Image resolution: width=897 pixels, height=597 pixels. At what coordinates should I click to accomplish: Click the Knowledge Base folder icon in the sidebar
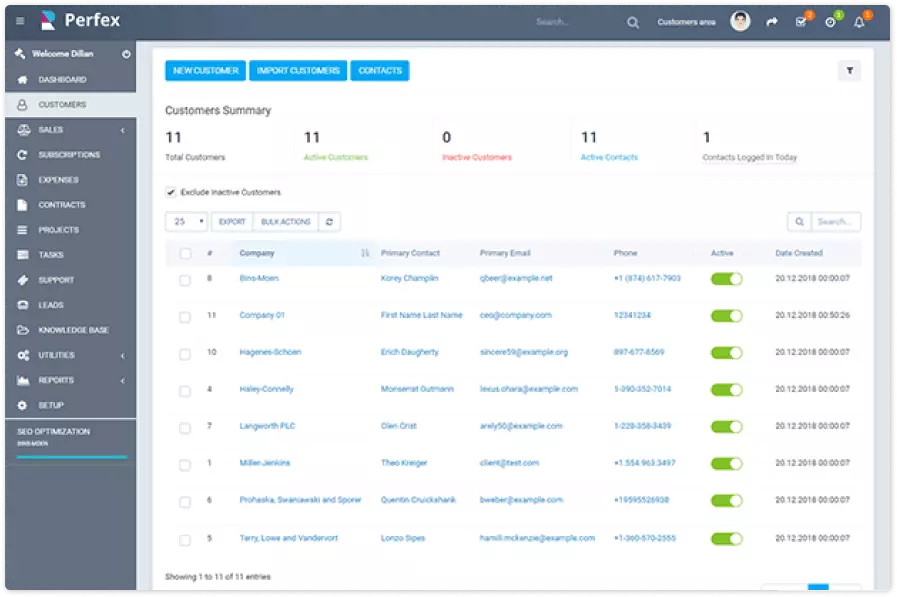(22, 330)
